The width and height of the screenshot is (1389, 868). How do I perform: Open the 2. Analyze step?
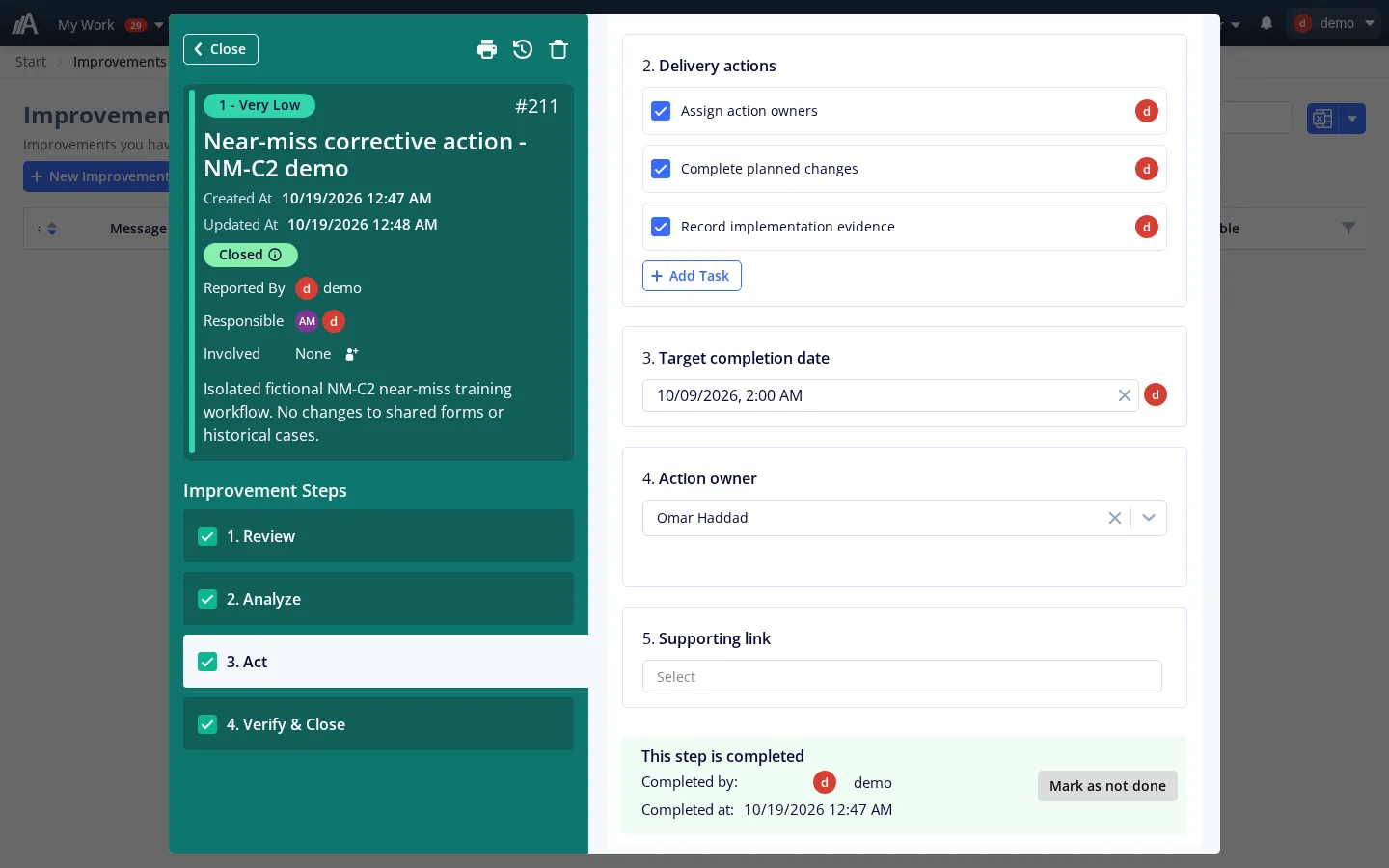point(378,599)
